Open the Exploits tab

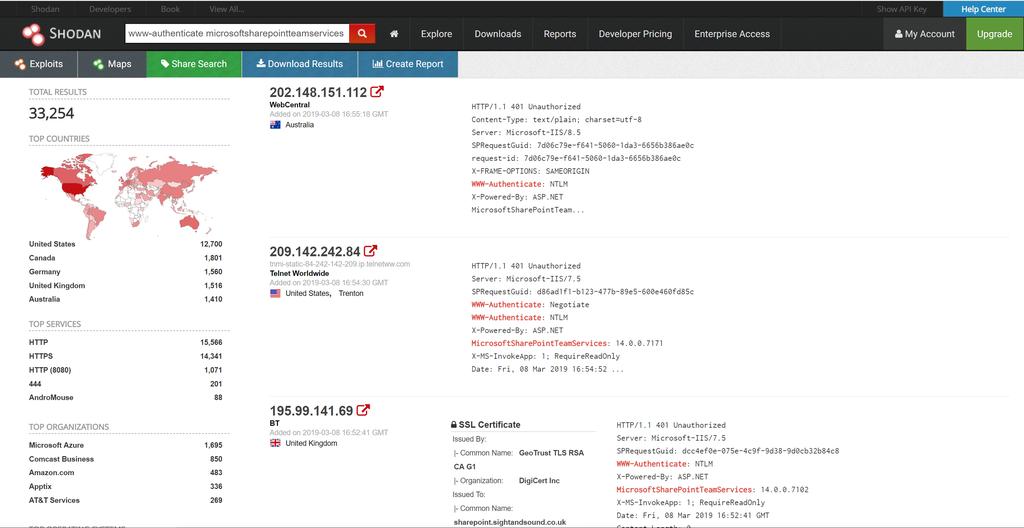(39, 64)
